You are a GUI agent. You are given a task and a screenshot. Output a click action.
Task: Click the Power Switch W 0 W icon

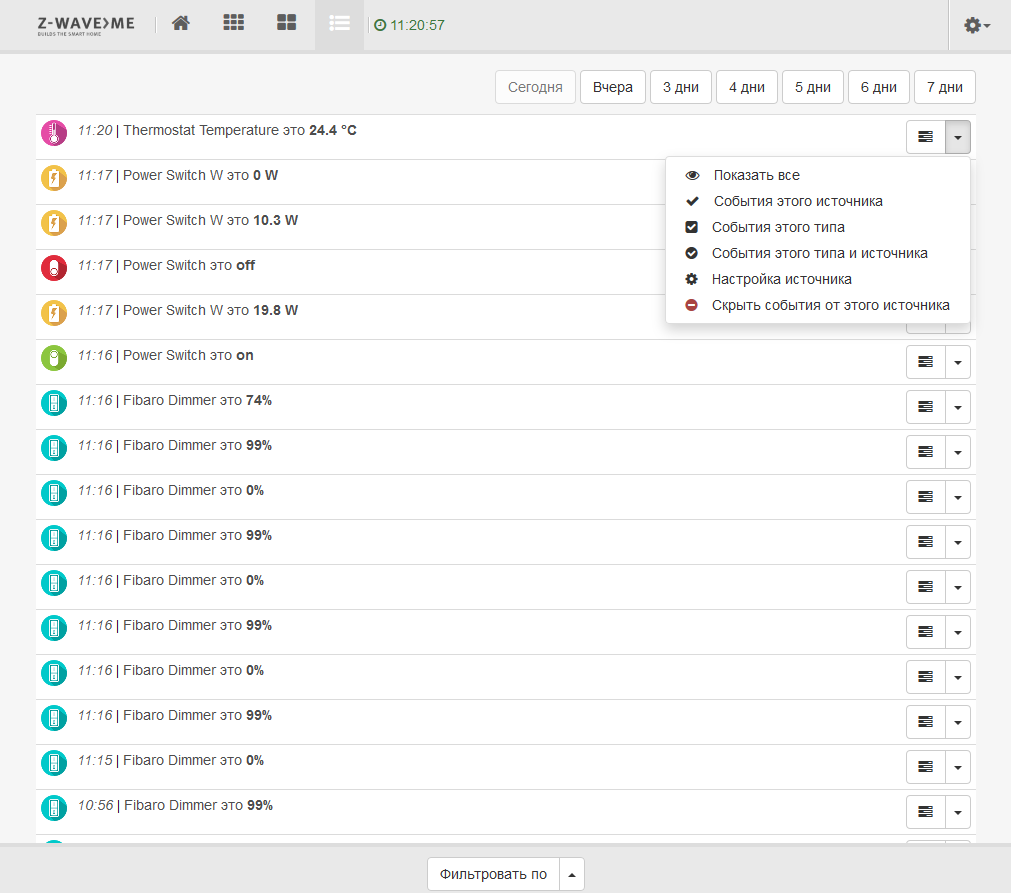click(x=54, y=179)
